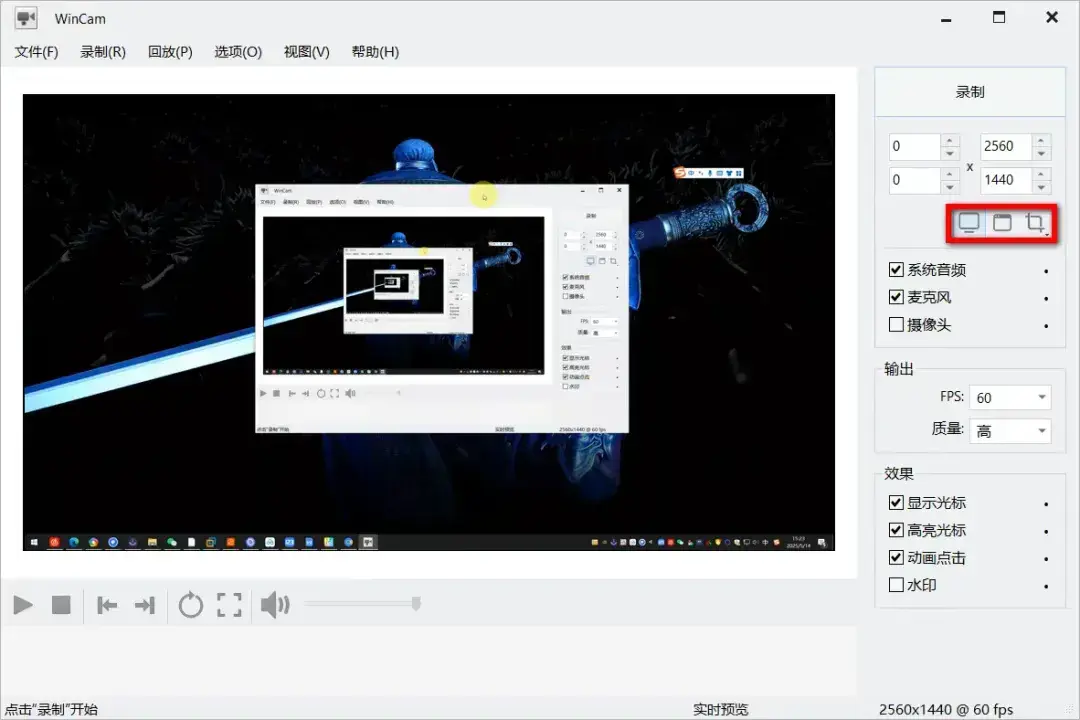
Task: Disable the 系统音频 checkbox
Action: 895,269
